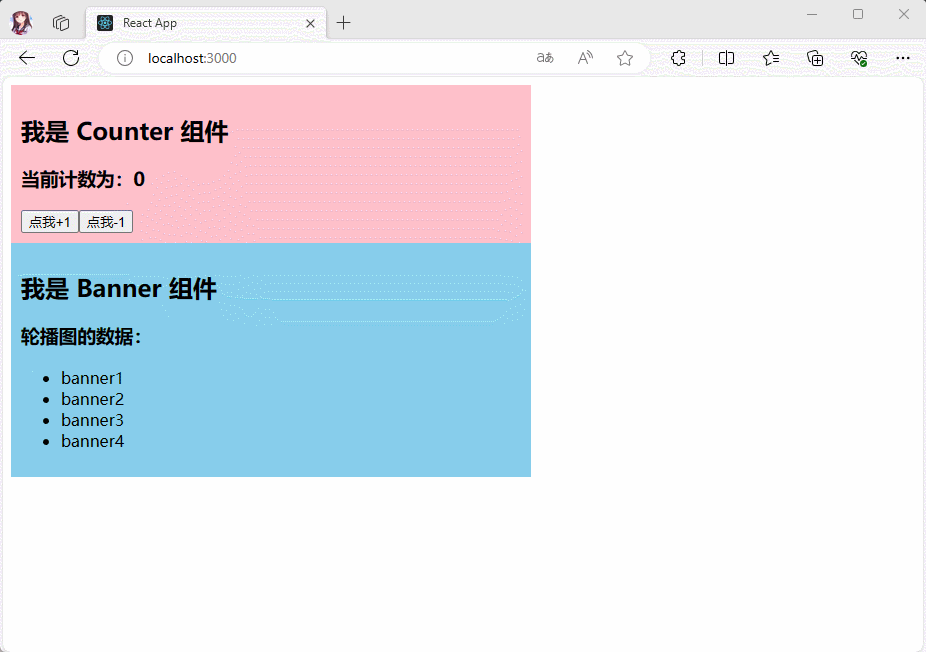Open read aloud icon in address bar
The image size is (926, 652).
[585, 58]
